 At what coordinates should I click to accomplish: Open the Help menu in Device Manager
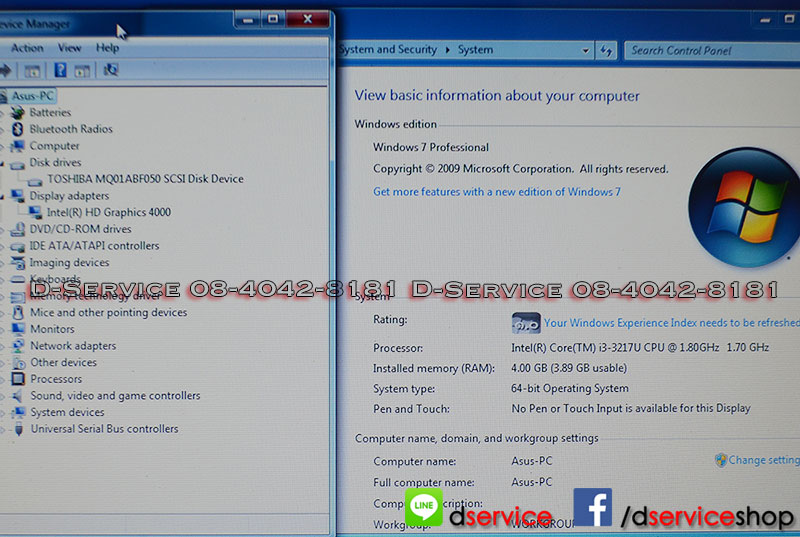(x=107, y=48)
